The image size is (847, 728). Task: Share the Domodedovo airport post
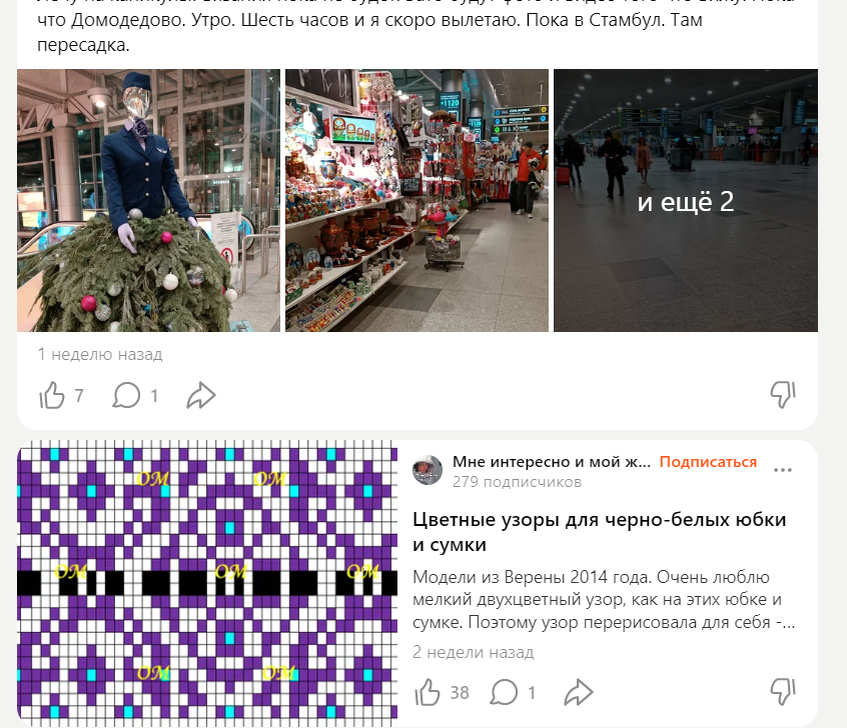201,395
